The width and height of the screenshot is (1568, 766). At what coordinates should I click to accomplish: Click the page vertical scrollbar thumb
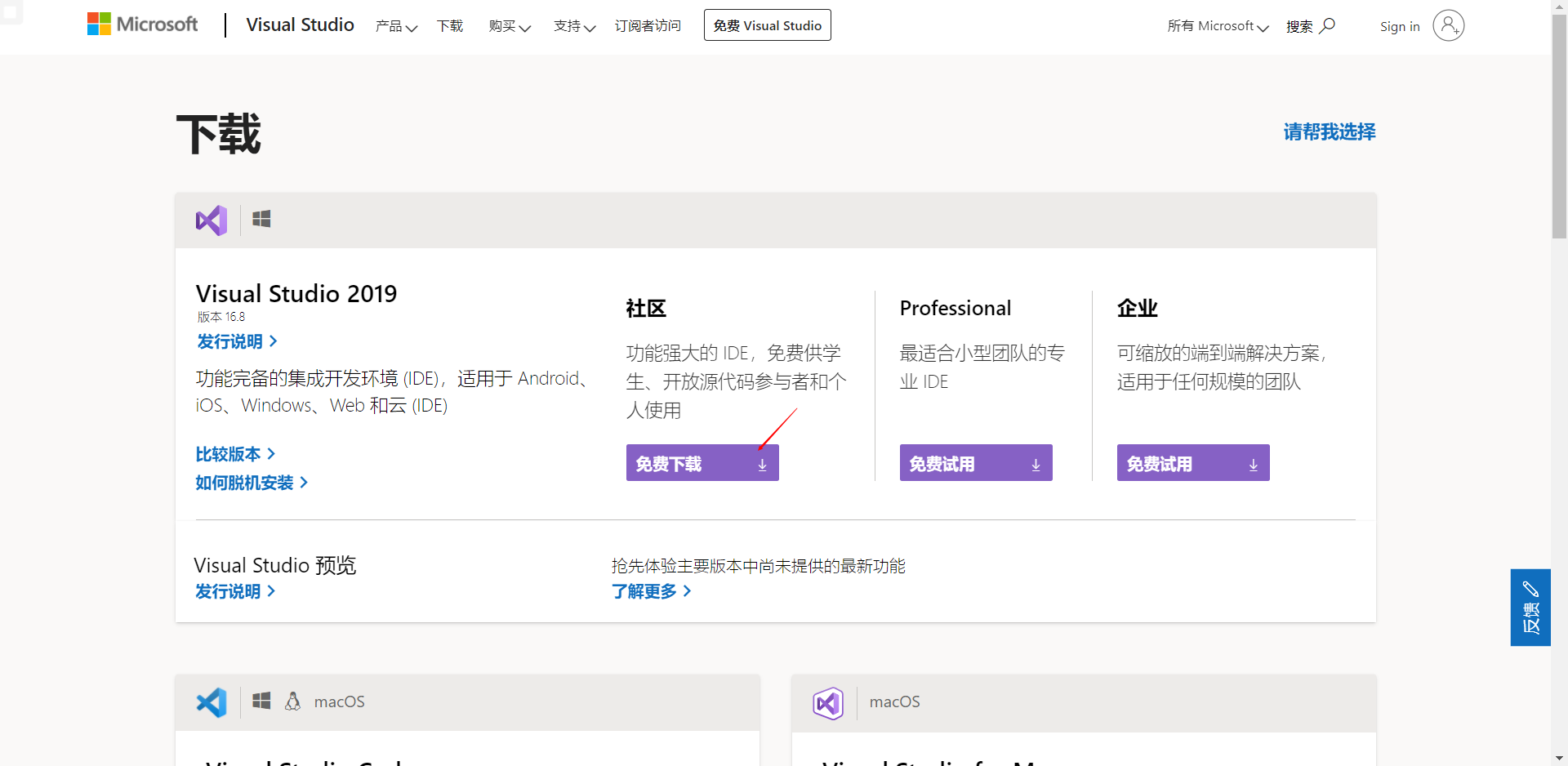click(1559, 127)
